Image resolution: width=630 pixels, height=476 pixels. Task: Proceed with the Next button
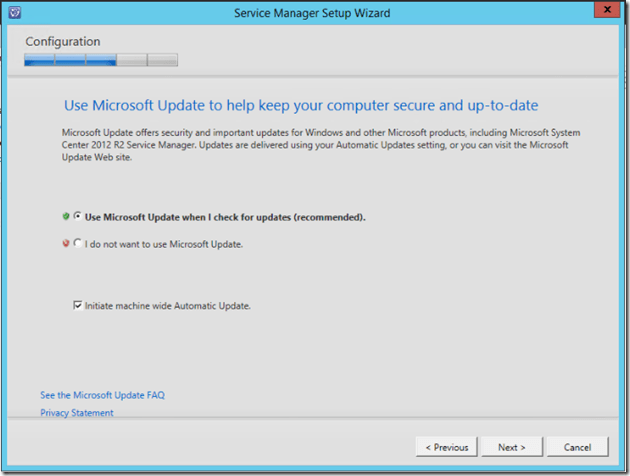click(x=511, y=447)
